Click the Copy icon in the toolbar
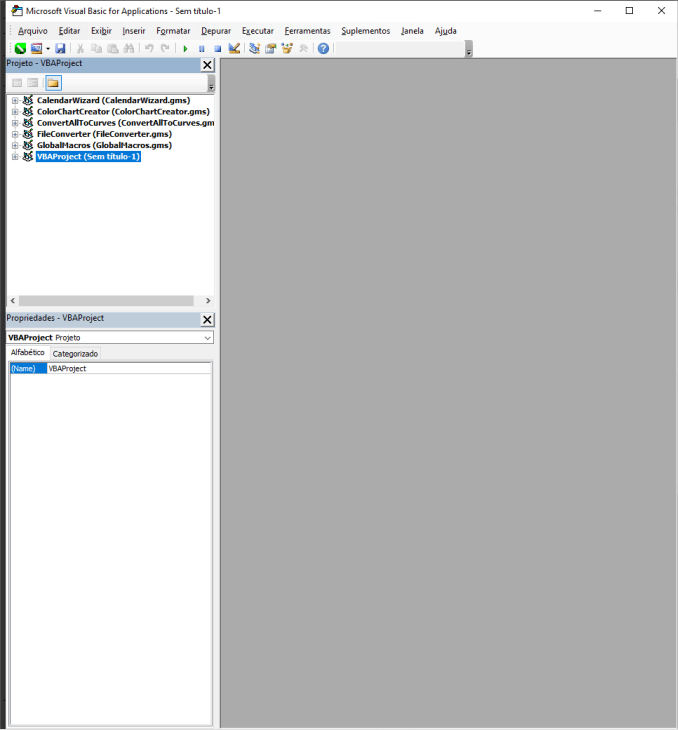The width and height of the screenshot is (678, 730). [x=96, y=48]
